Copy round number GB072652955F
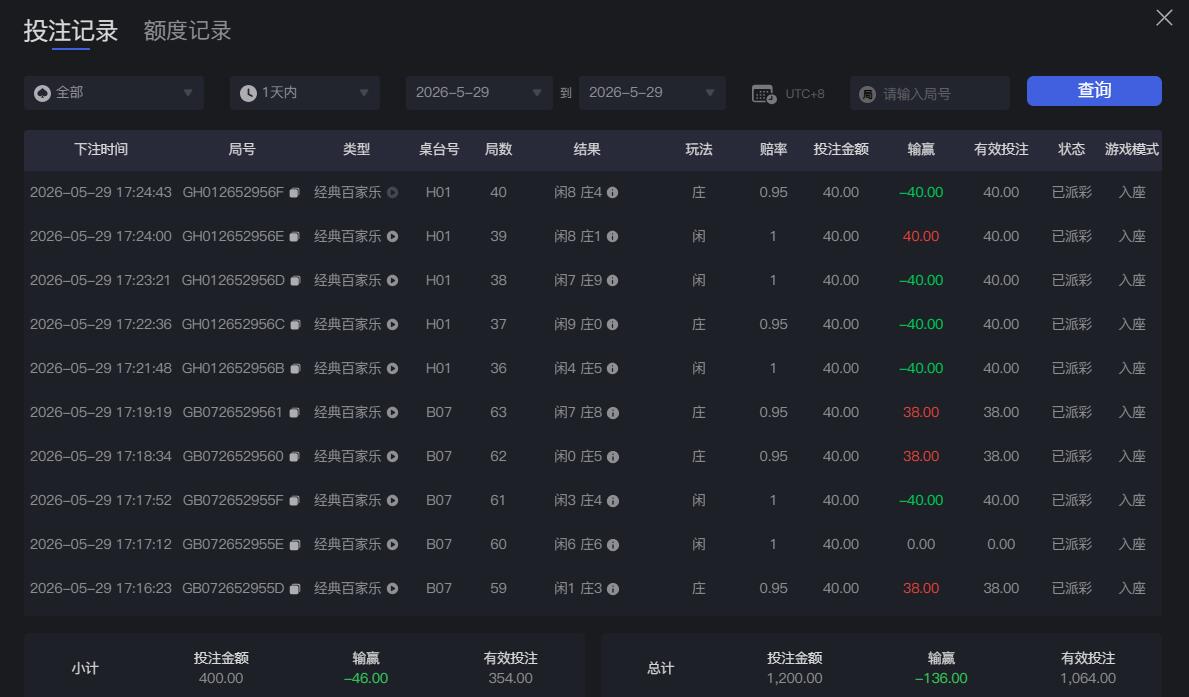This screenshot has width=1189, height=697. [x=295, y=501]
